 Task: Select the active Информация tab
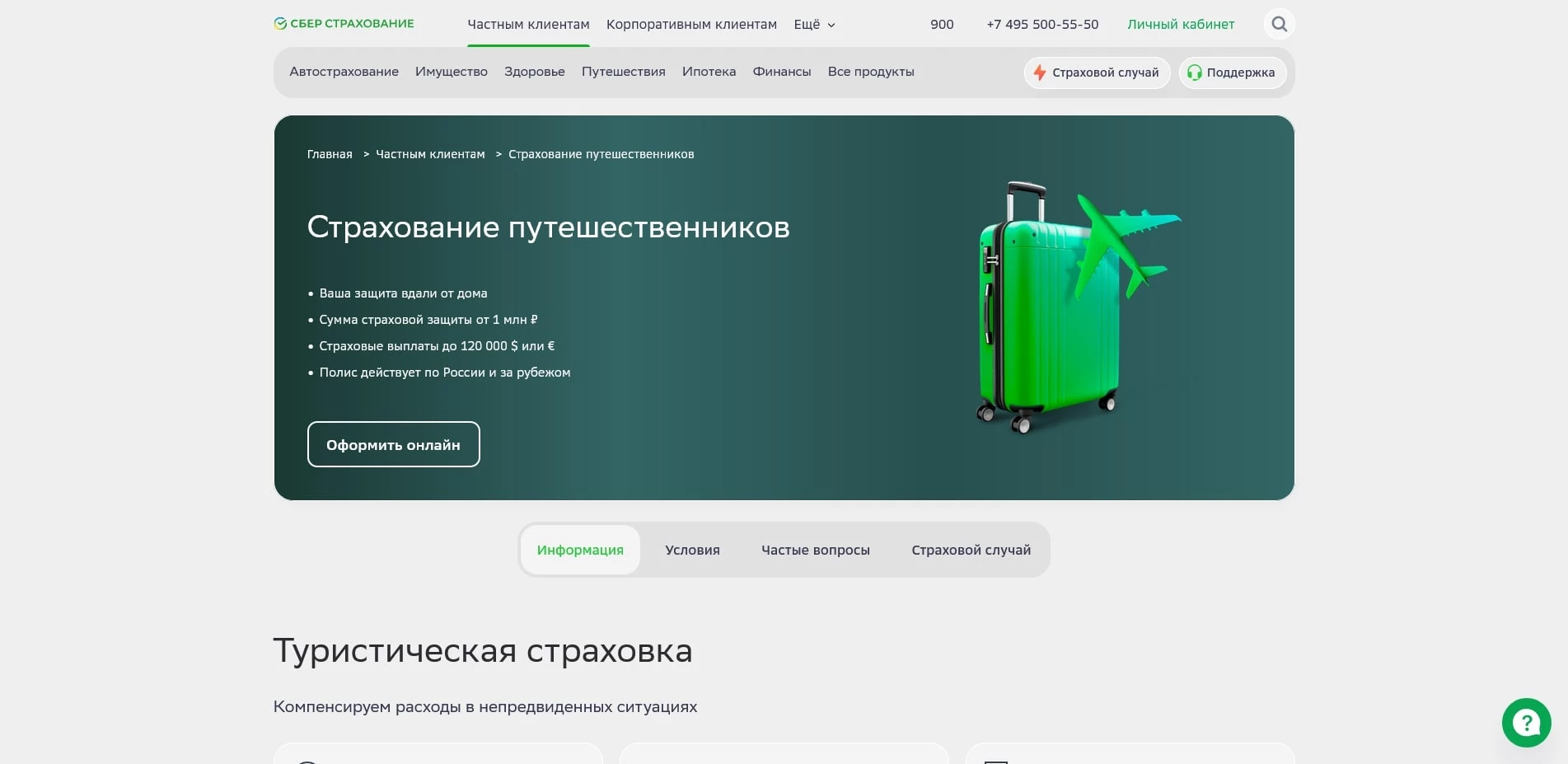tap(580, 550)
